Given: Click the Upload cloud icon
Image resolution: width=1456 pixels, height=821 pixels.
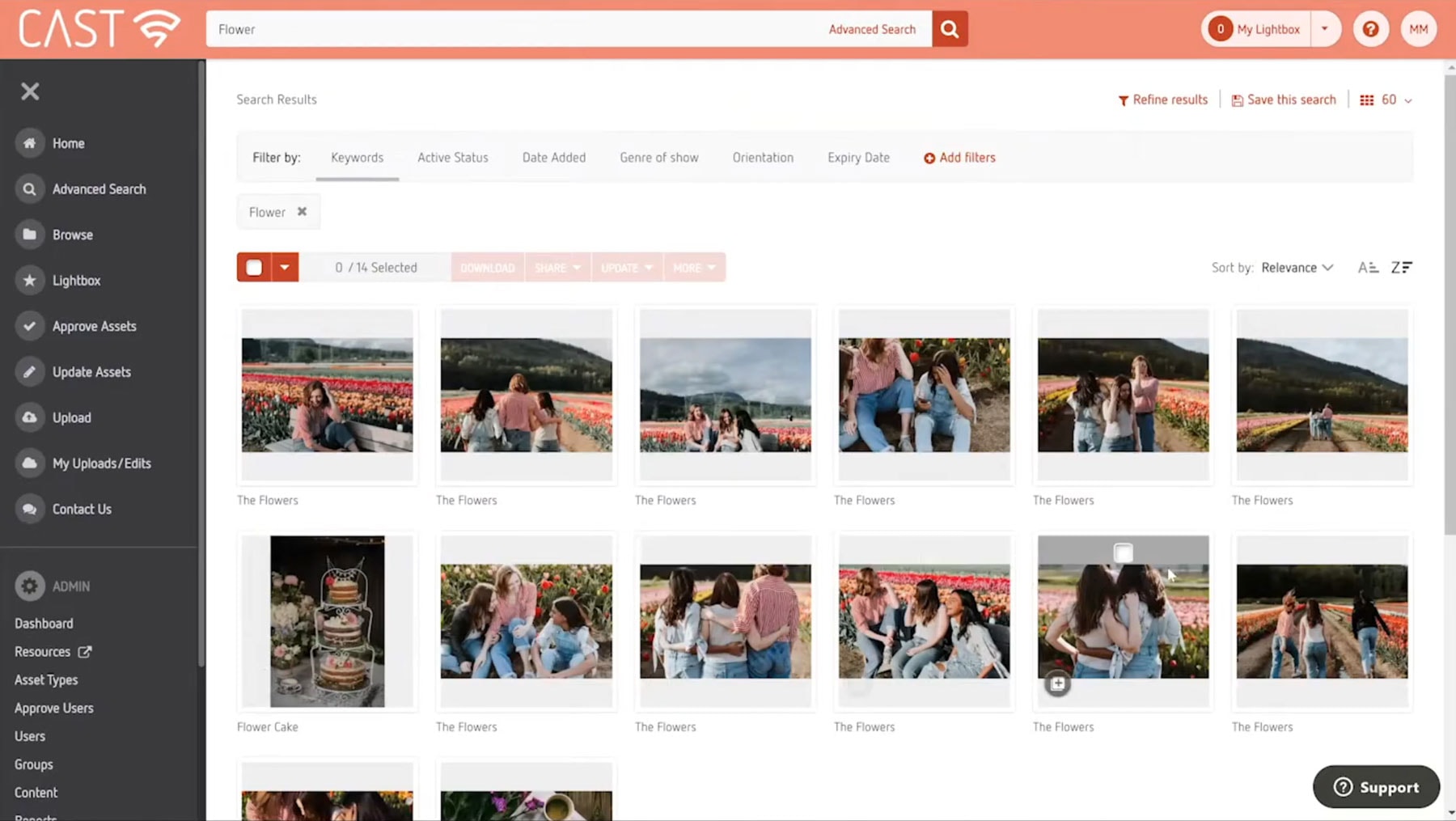Looking at the screenshot, I should click(x=29, y=417).
